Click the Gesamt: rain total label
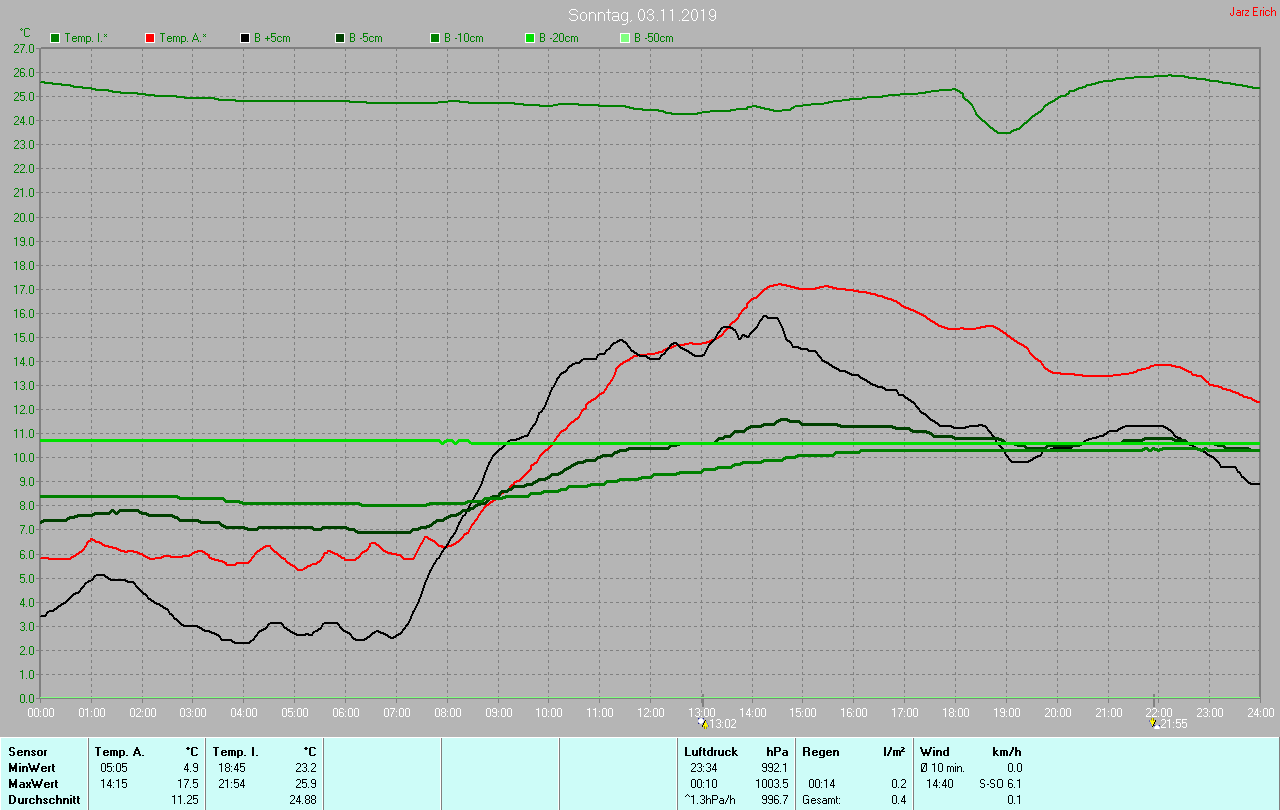The width and height of the screenshot is (1280, 810). (821, 799)
